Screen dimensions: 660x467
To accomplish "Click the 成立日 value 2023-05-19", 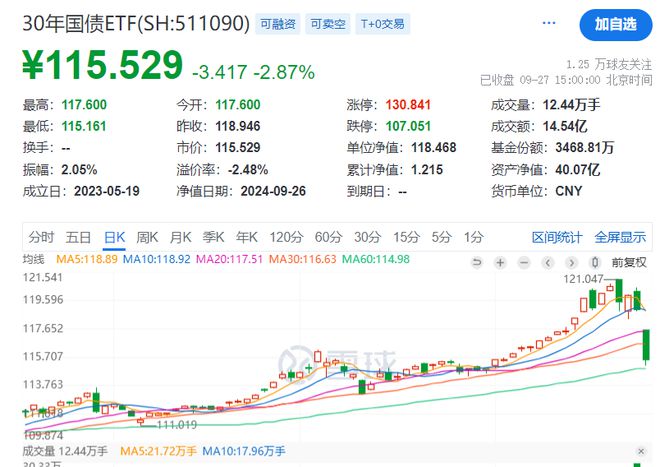I will (x=106, y=191).
